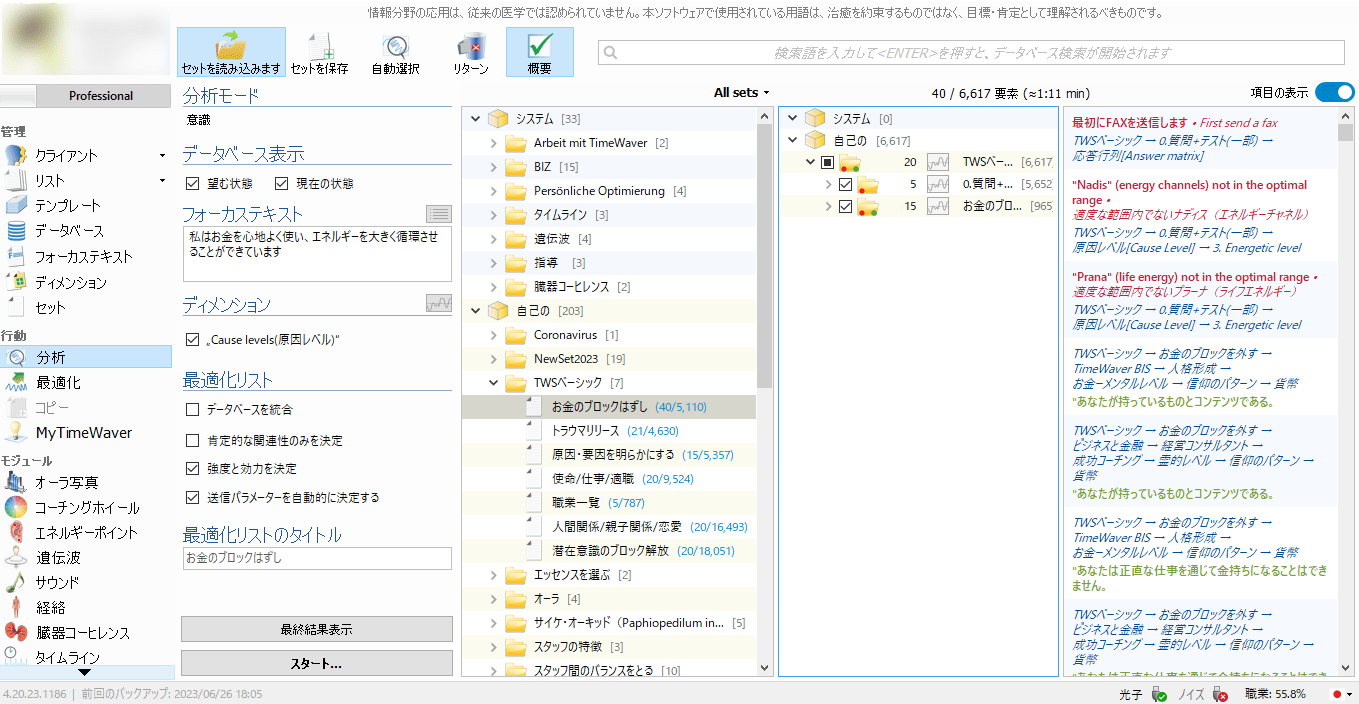The height and width of the screenshot is (704, 1359).
Task: Click the return (リターン) toolbar icon
Action: [470, 53]
